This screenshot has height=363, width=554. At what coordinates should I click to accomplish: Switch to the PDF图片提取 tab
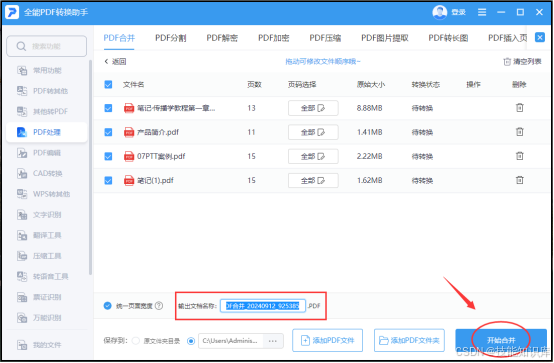click(x=385, y=38)
